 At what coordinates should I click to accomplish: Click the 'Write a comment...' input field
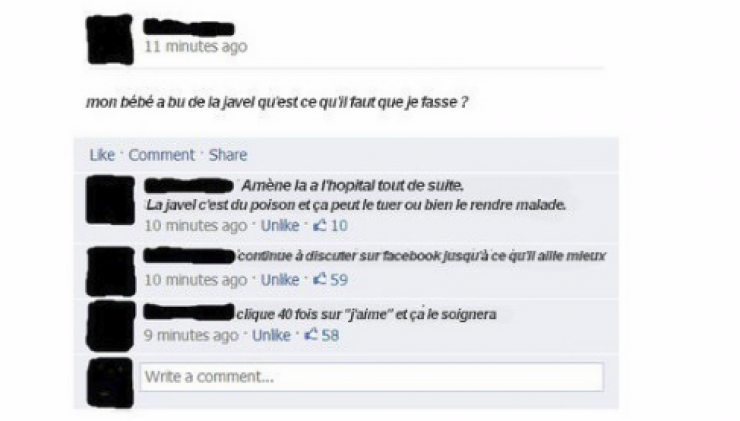[371, 377]
